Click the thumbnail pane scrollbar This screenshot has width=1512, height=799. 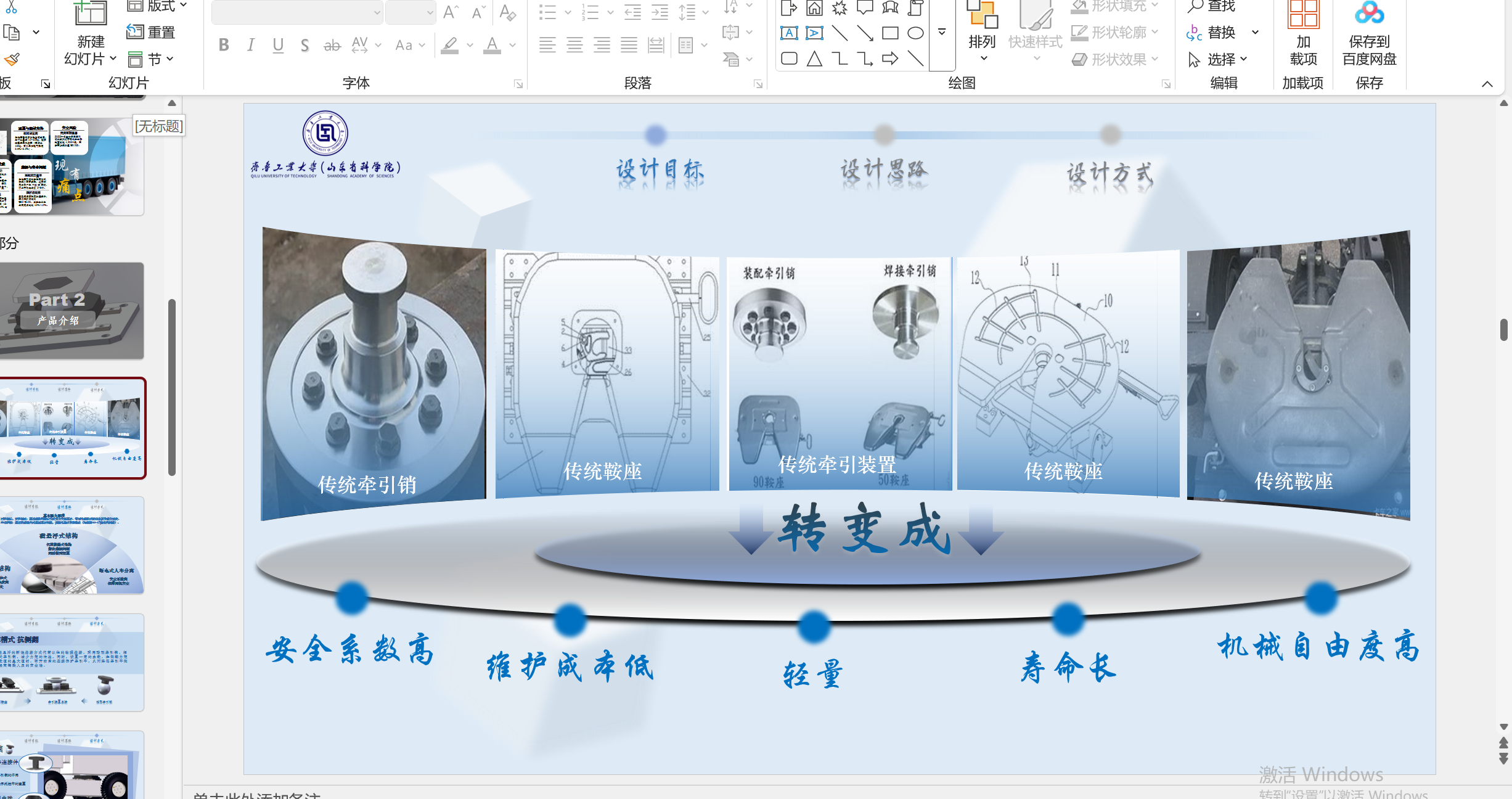point(172,387)
